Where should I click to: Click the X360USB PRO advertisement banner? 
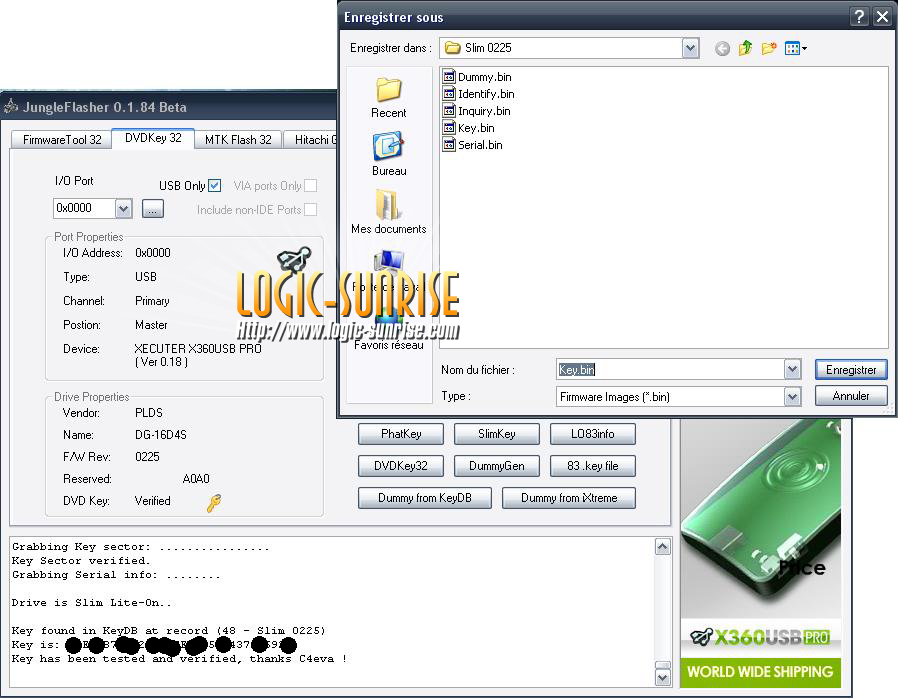[761, 554]
